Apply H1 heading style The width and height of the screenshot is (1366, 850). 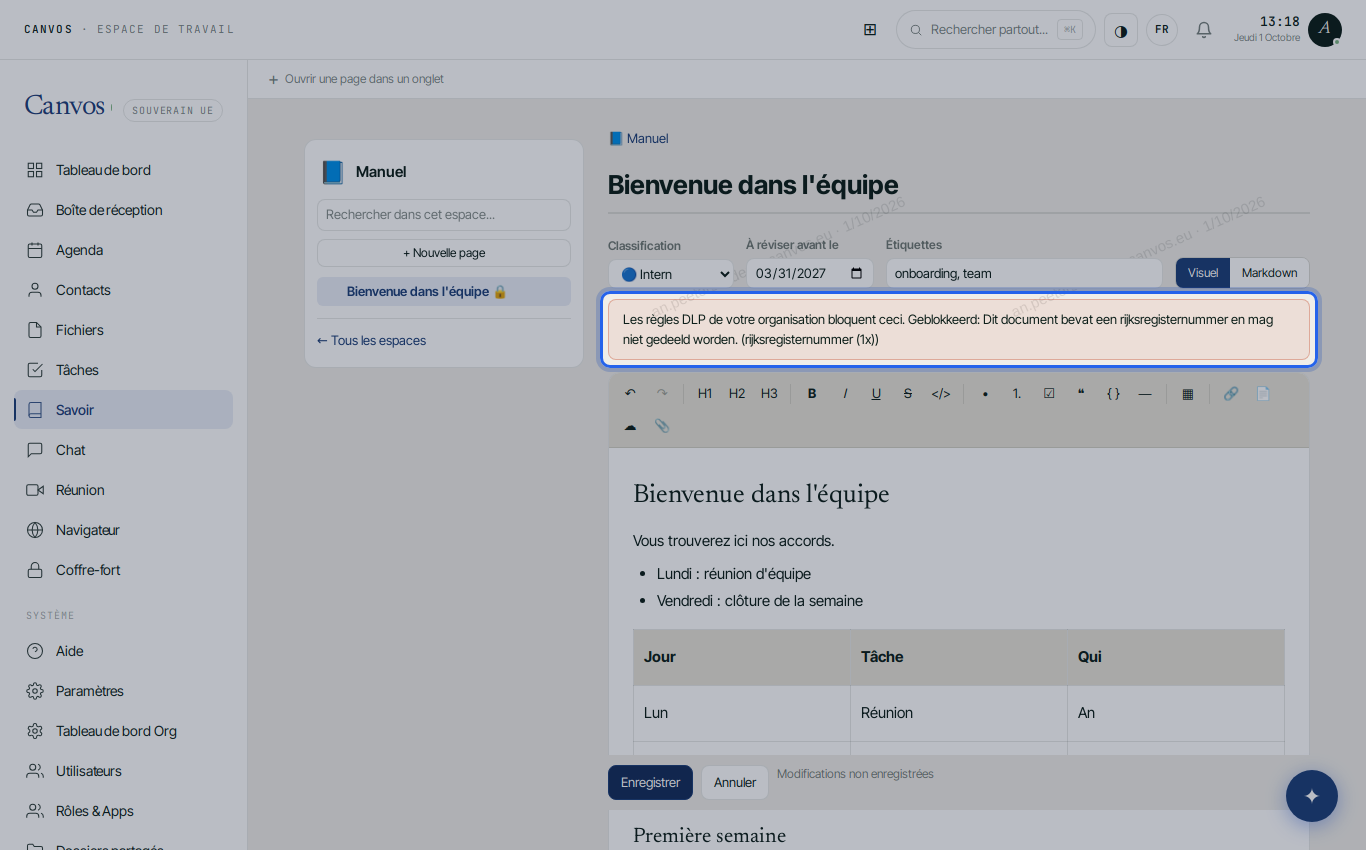coord(705,393)
